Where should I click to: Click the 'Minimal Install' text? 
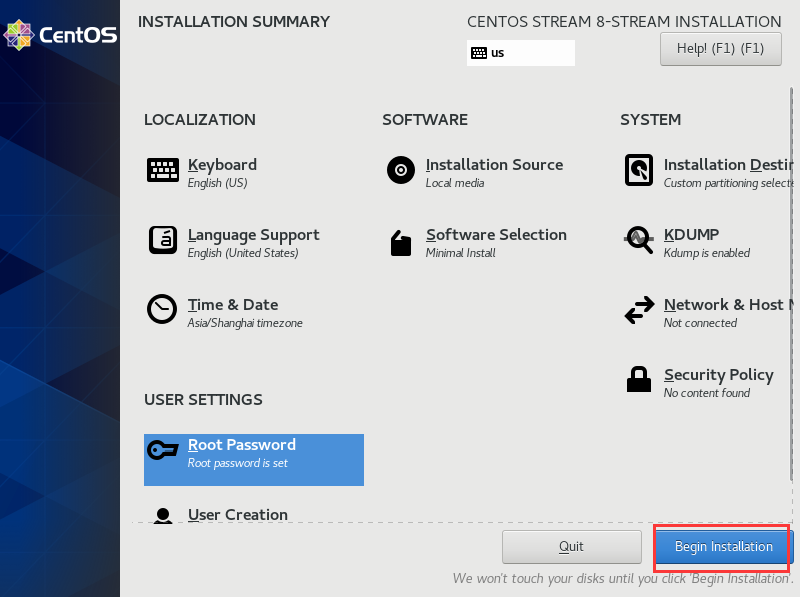pyautogui.click(x=460, y=253)
